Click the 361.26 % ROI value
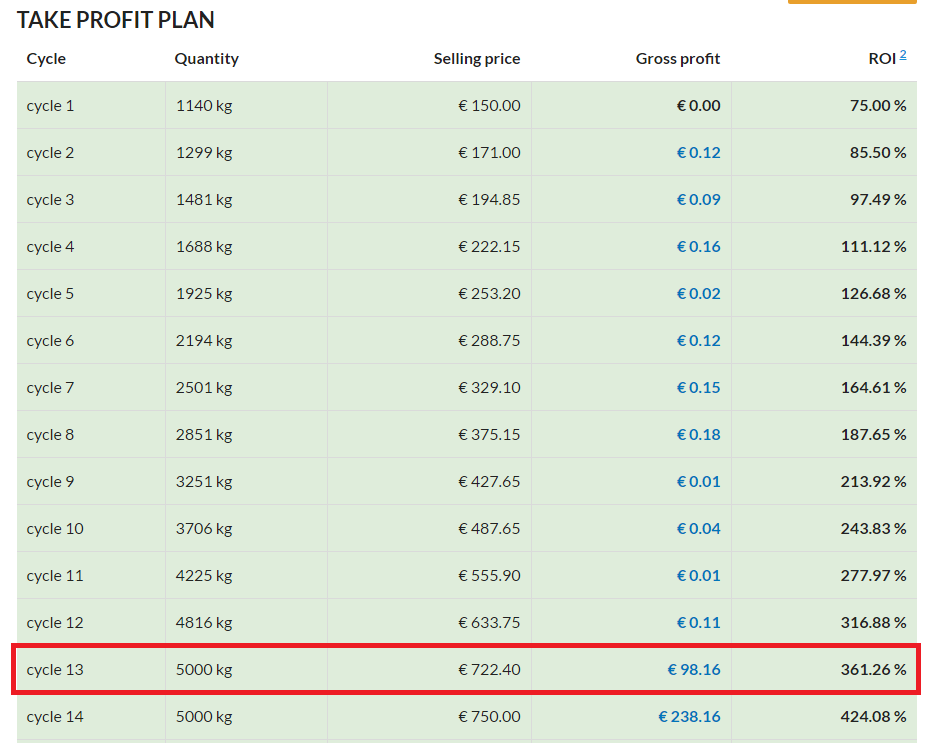The height and width of the screenshot is (743, 929). pyautogui.click(x=873, y=670)
